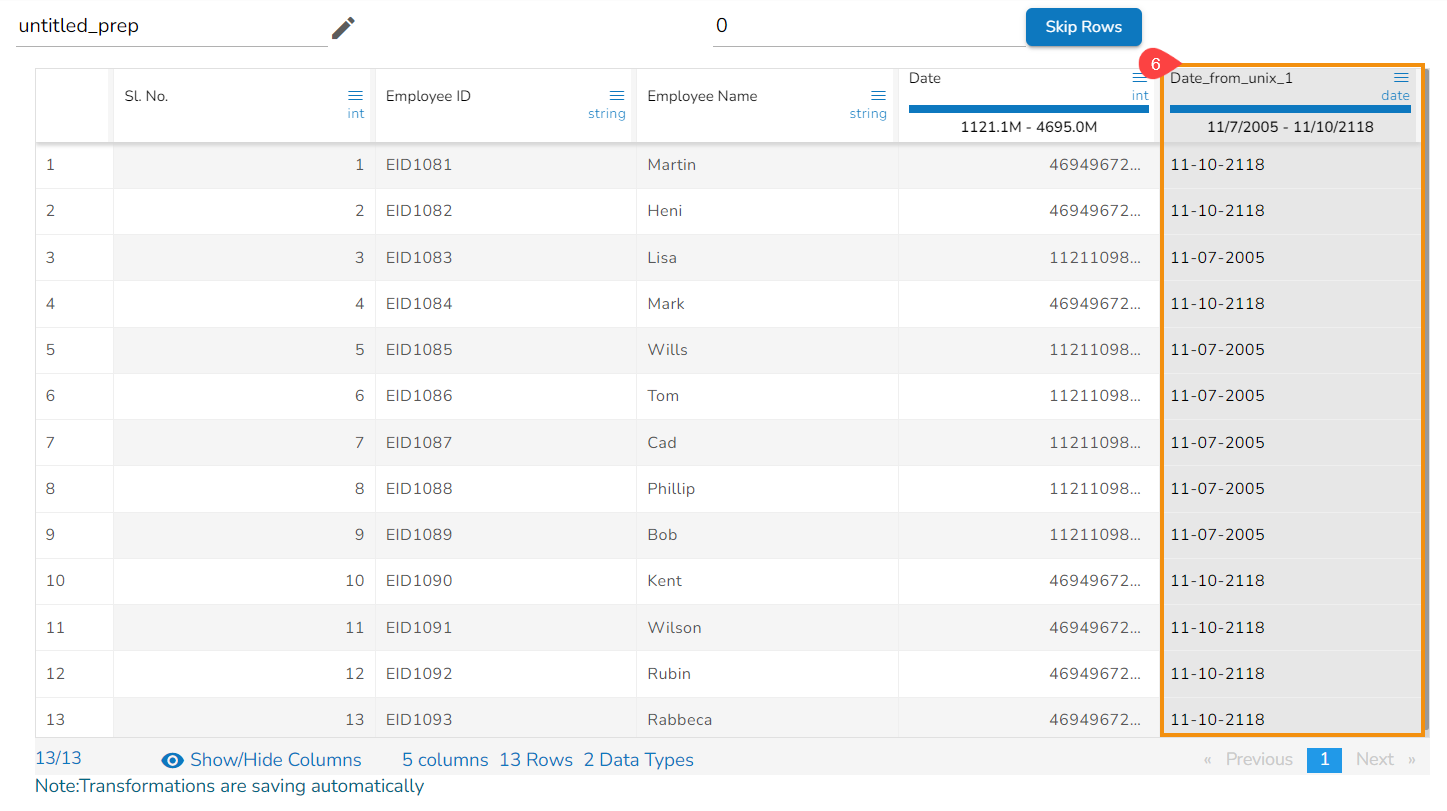Click the date type label under Date_from_unix_1
The width and height of the screenshot is (1447, 811).
1395,96
